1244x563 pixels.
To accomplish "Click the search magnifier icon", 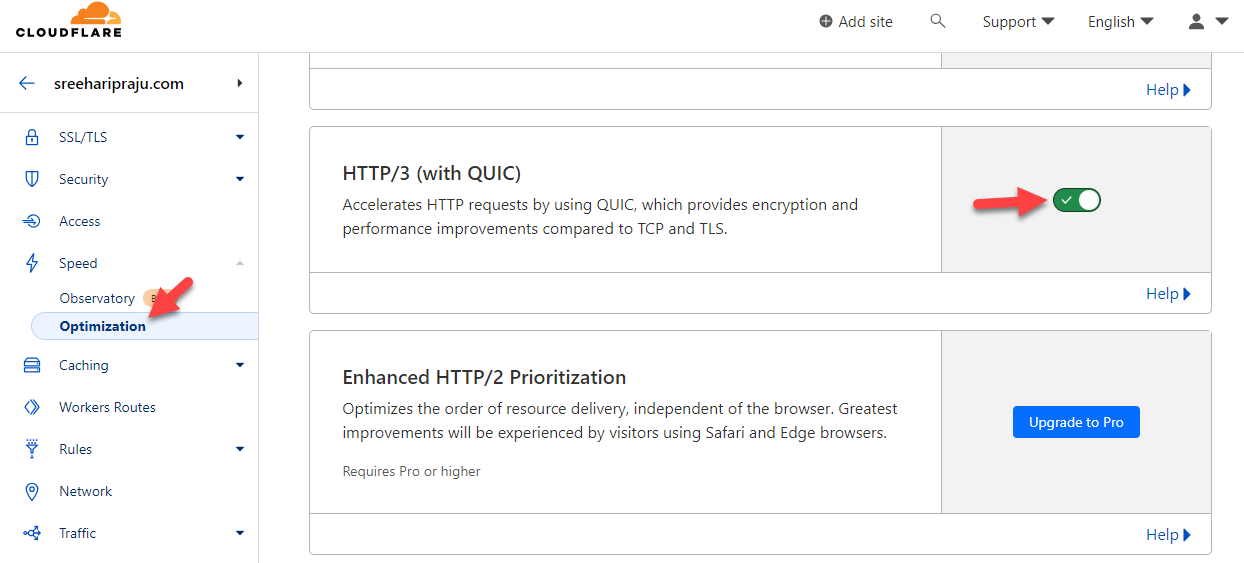I will pos(937,21).
